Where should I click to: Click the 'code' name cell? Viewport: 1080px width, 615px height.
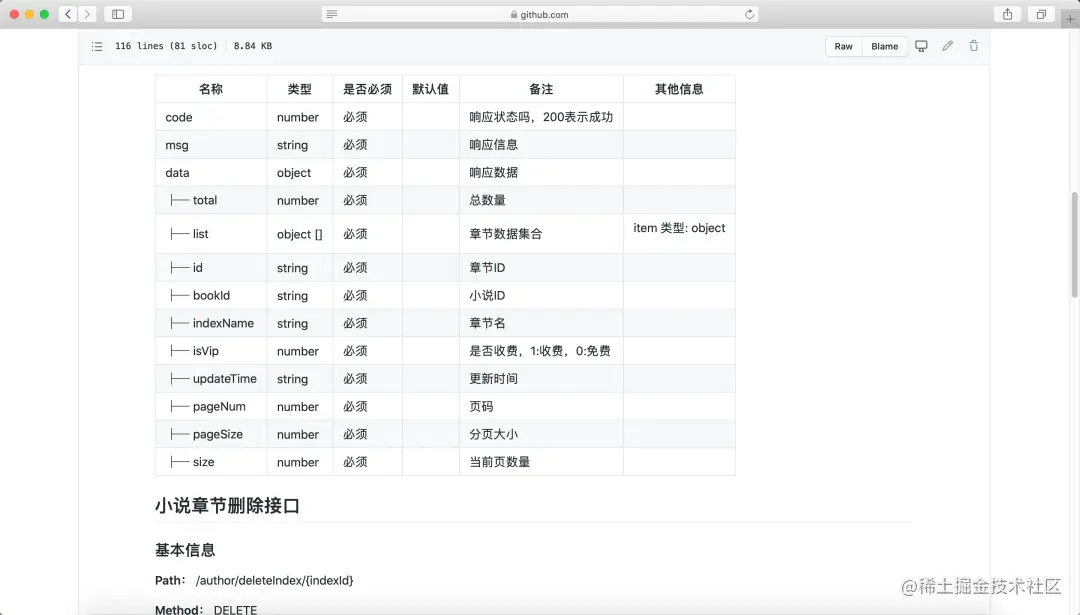[x=211, y=117]
